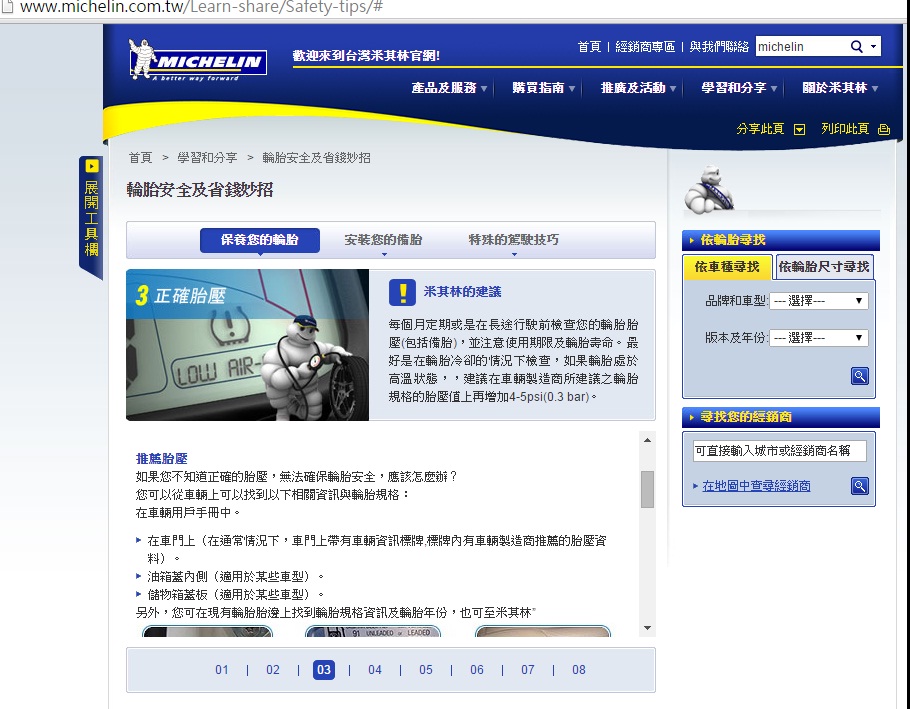
Task: Expand the 購買指南 menu
Action: pos(543,88)
